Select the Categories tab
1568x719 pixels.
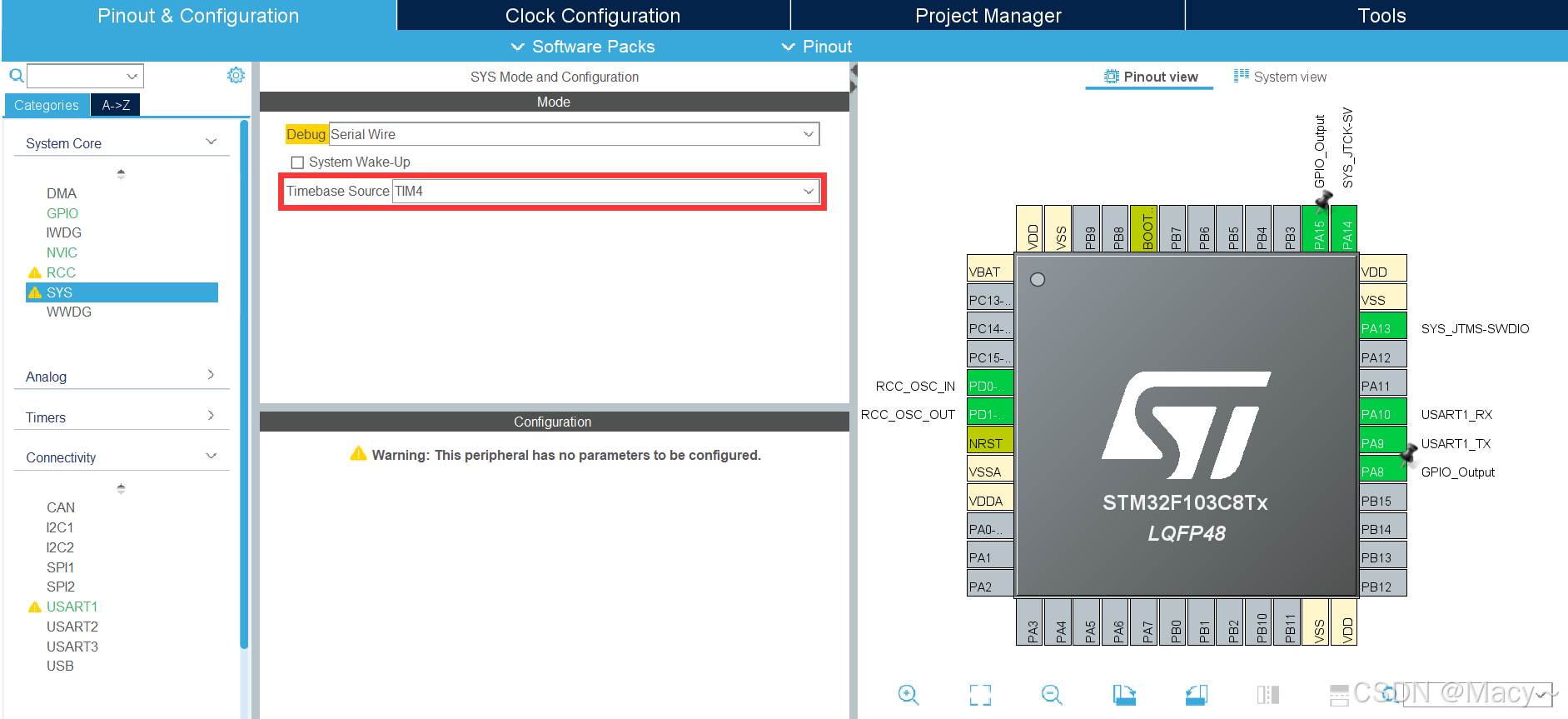(x=47, y=105)
